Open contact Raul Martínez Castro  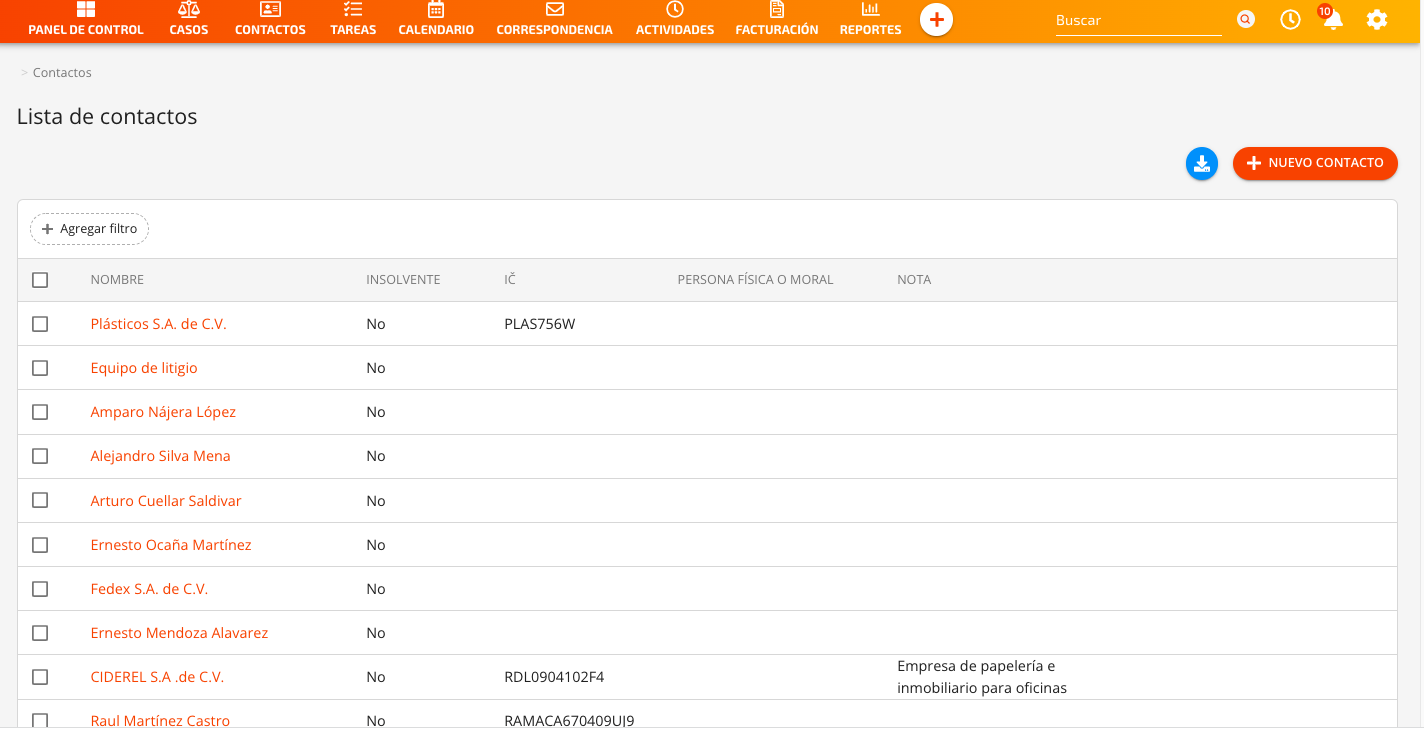160,721
